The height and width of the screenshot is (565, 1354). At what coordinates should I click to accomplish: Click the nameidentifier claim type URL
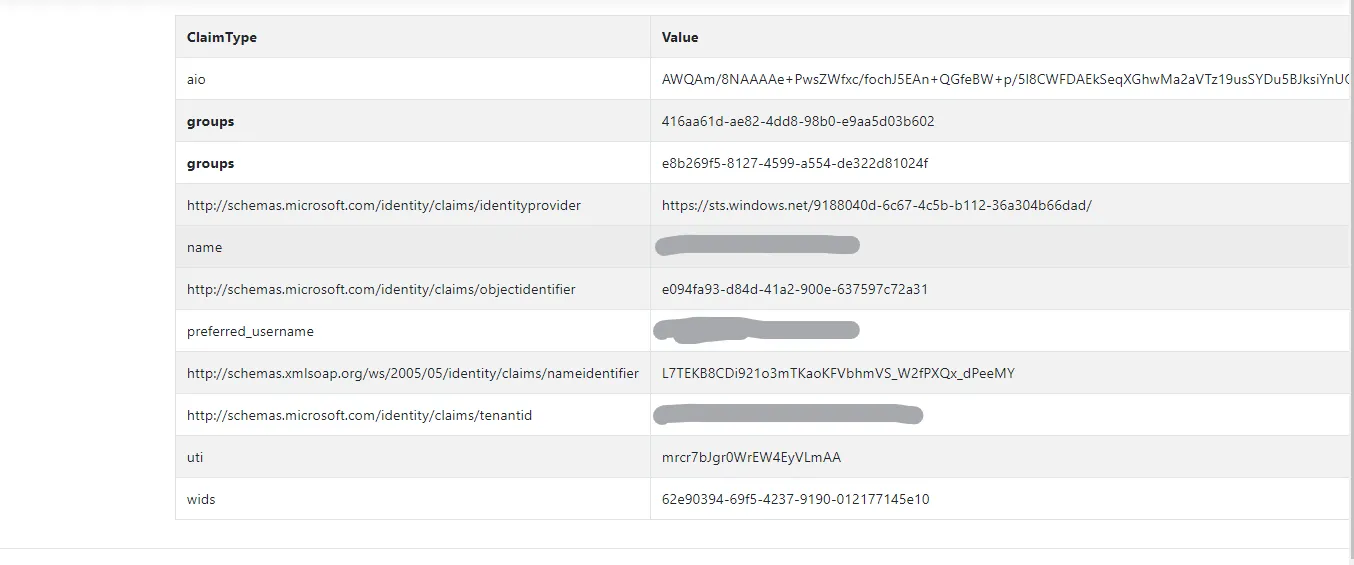(x=412, y=373)
